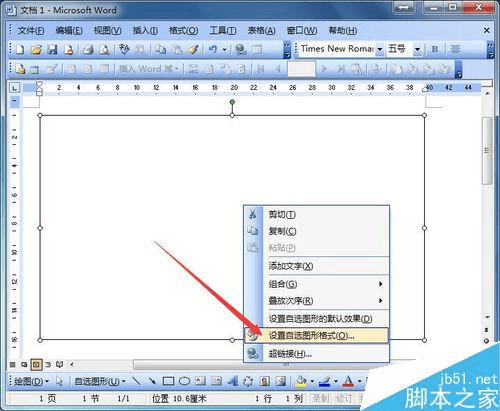Image resolution: width=500 pixels, height=411 pixels.
Task: Insert WordArt from drawing toolbar
Action: [x=232, y=381]
